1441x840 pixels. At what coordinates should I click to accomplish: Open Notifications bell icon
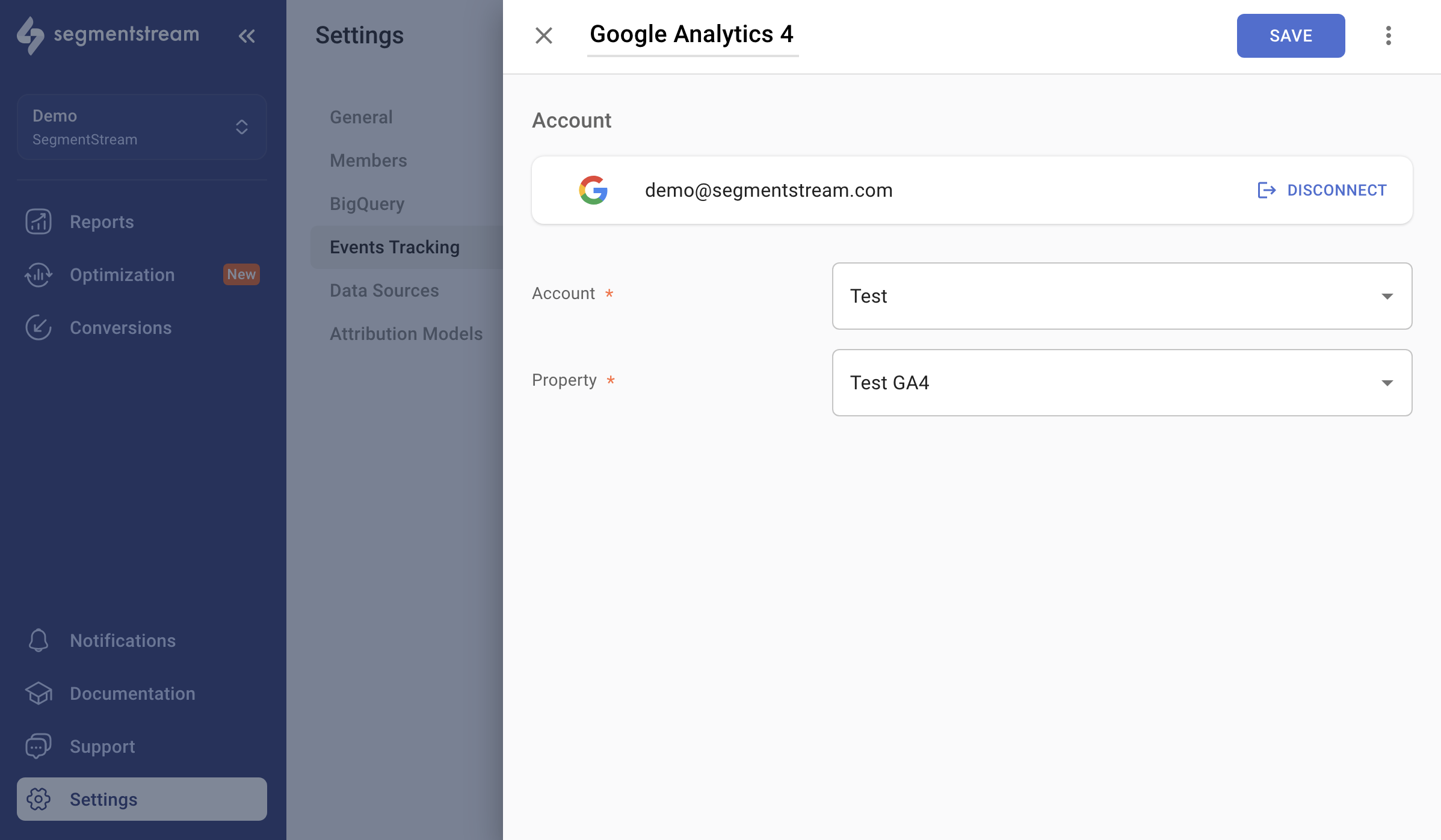click(39, 641)
